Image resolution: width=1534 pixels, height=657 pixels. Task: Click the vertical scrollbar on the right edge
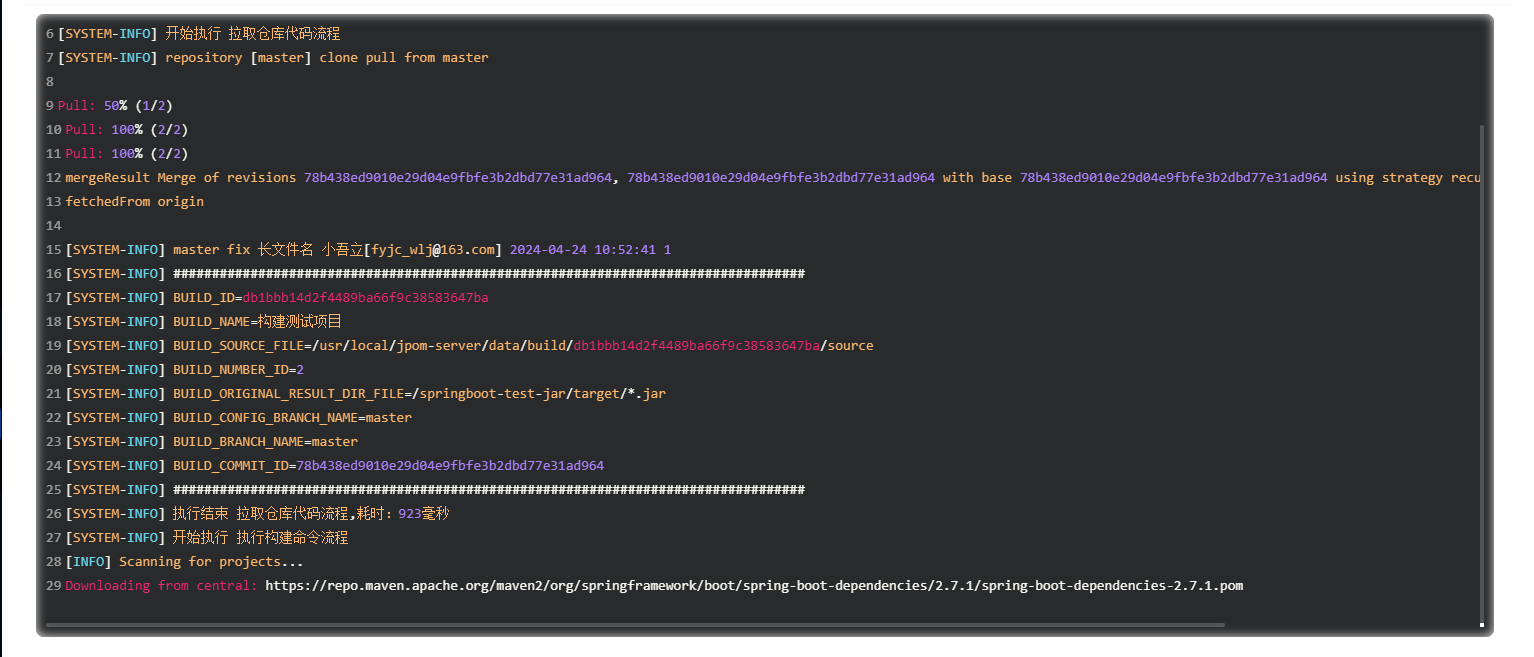pyautogui.click(x=1482, y=370)
